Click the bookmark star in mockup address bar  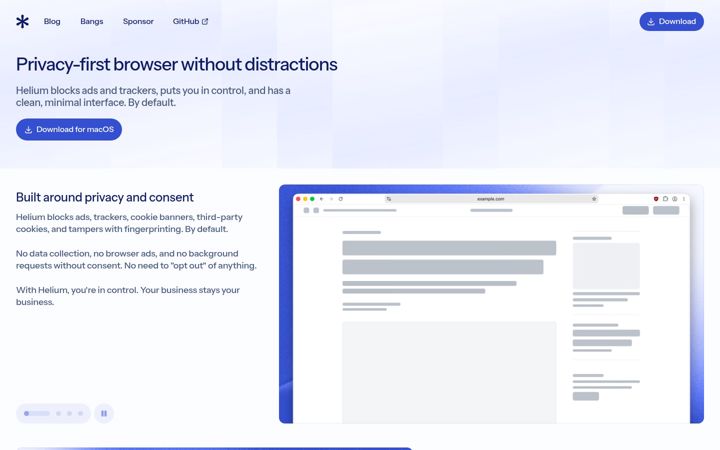pyautogui.click(x=594, y=199)
